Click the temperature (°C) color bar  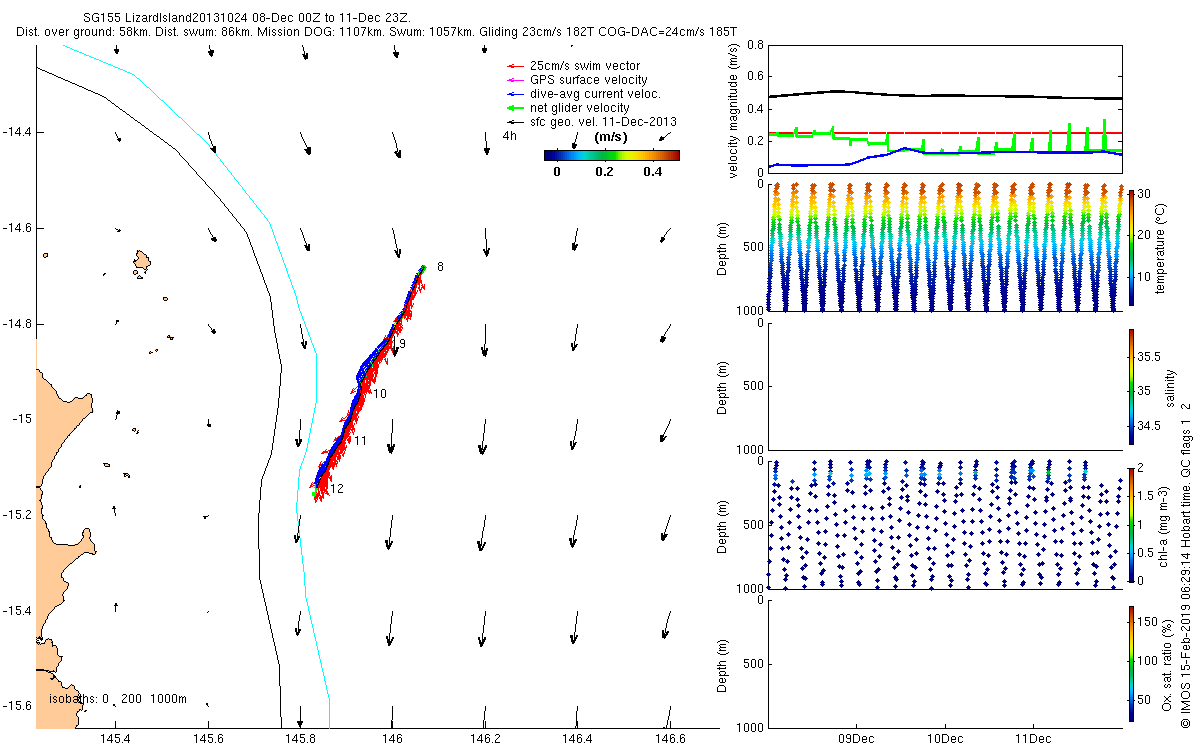tap(1131, 247)
